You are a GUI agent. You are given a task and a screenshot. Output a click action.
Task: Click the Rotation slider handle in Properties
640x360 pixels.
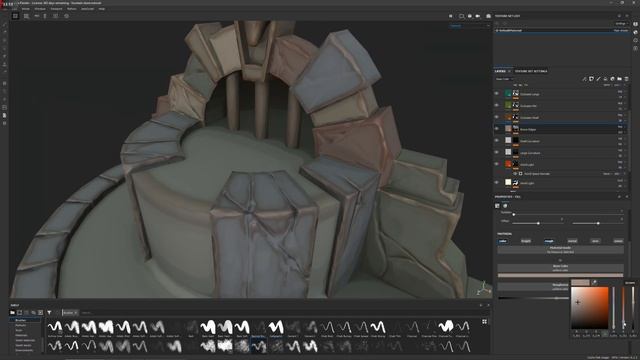coord(514,214)
